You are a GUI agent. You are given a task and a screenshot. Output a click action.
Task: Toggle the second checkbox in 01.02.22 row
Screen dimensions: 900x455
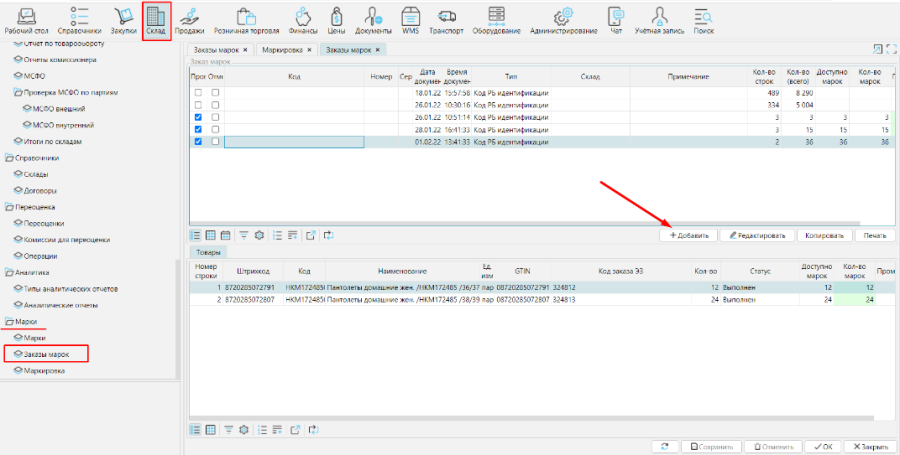click(x=214, y=142)
